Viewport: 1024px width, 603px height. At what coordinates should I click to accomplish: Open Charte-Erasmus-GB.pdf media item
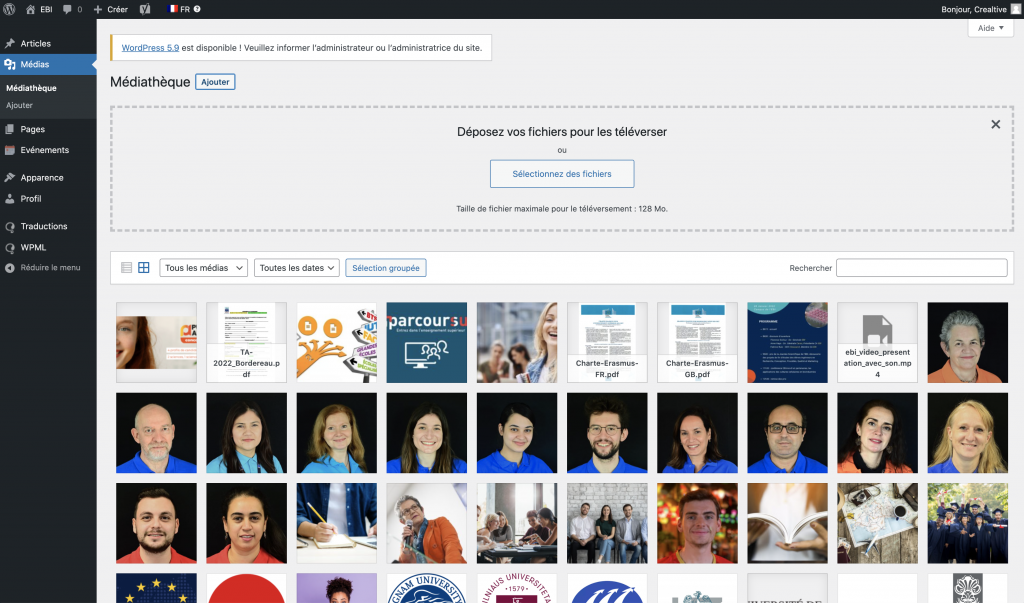coord(697,342)
